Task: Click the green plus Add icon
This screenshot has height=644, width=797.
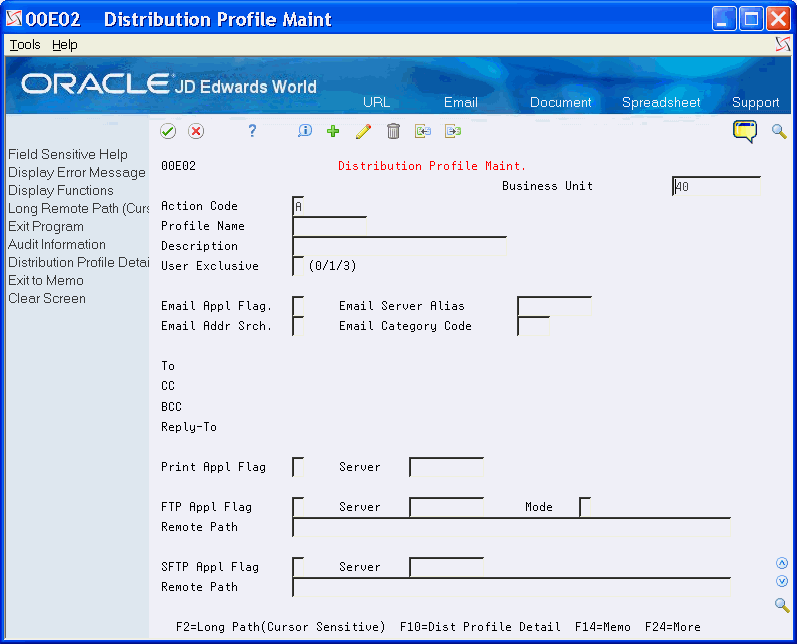Action: [x=333, y=131]
